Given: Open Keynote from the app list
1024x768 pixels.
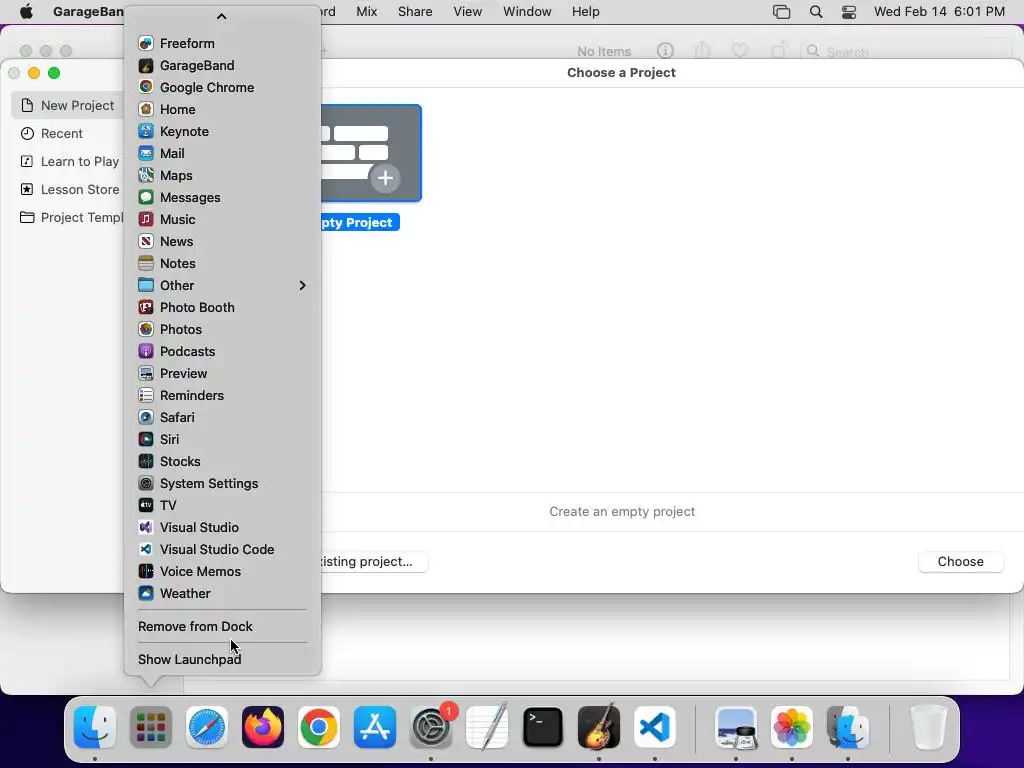Looking at the screenshot, I should click(x=222, y=131).
